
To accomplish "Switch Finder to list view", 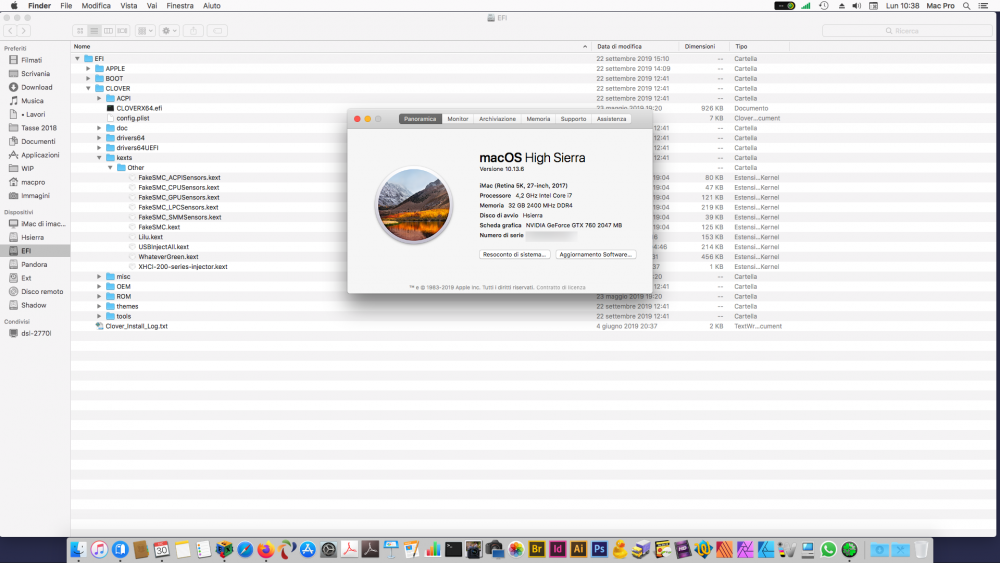I will (x=94, y=31).
